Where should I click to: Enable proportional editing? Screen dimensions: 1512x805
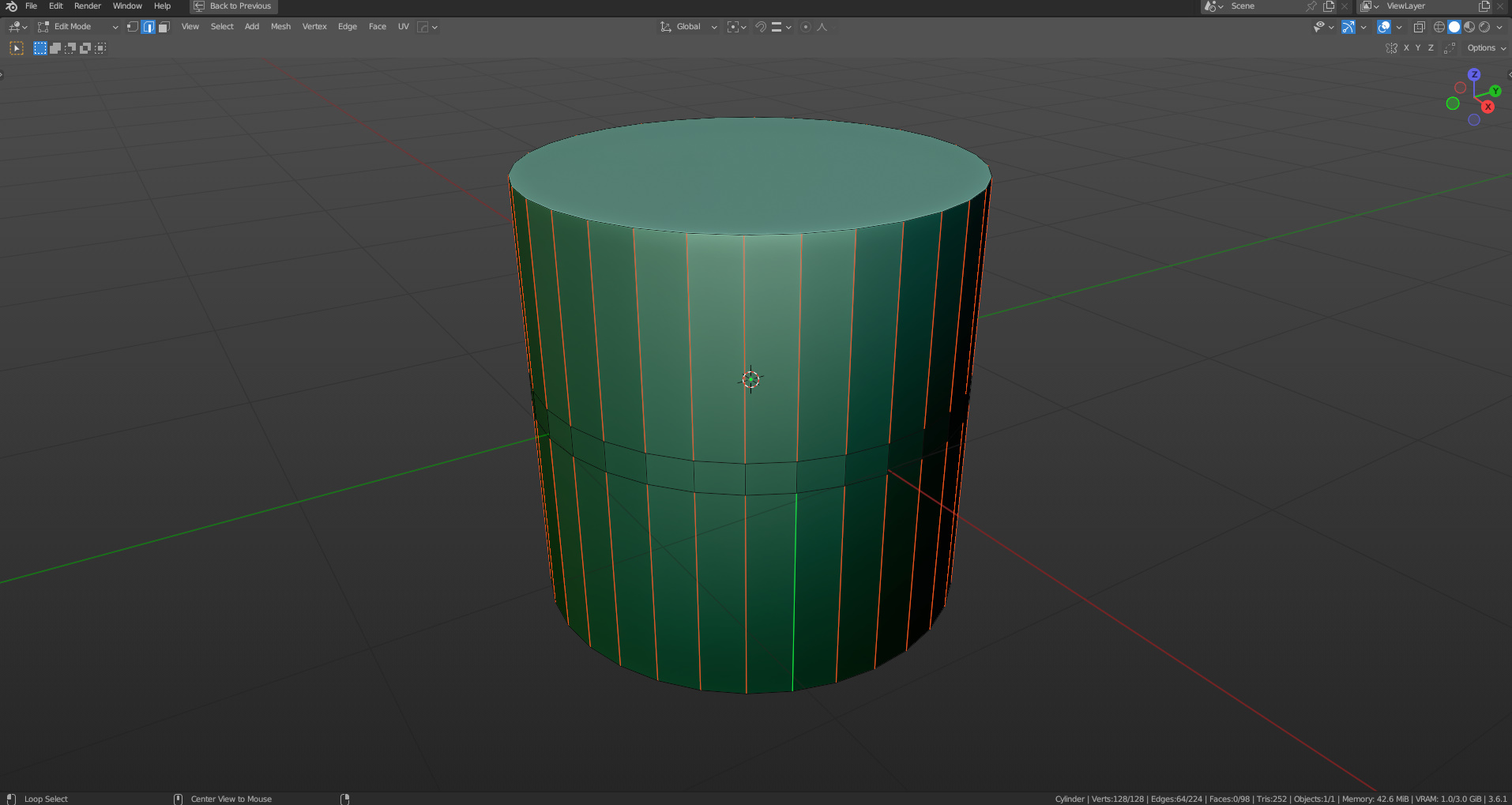(x=805, y=27)
